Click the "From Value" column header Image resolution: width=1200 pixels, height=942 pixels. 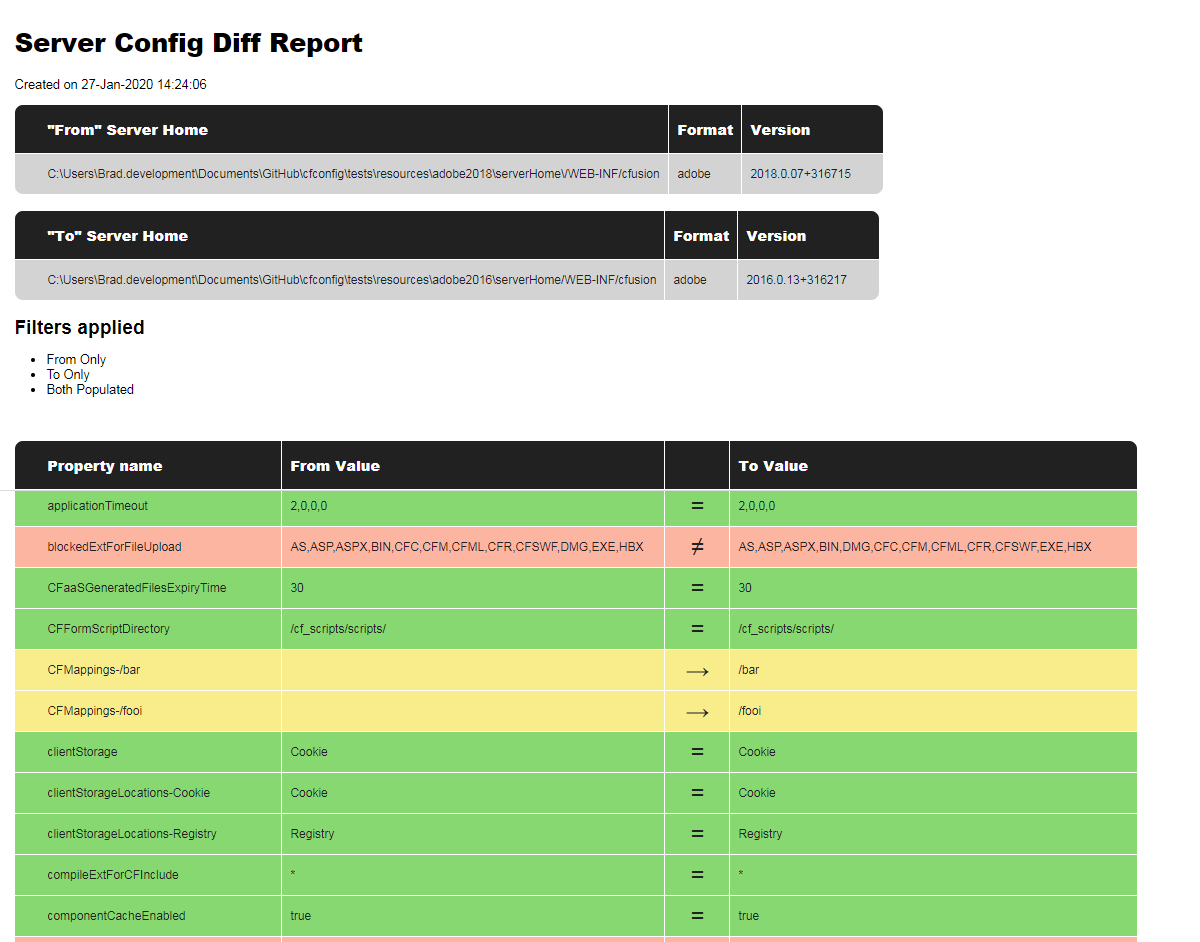[335, 466]
